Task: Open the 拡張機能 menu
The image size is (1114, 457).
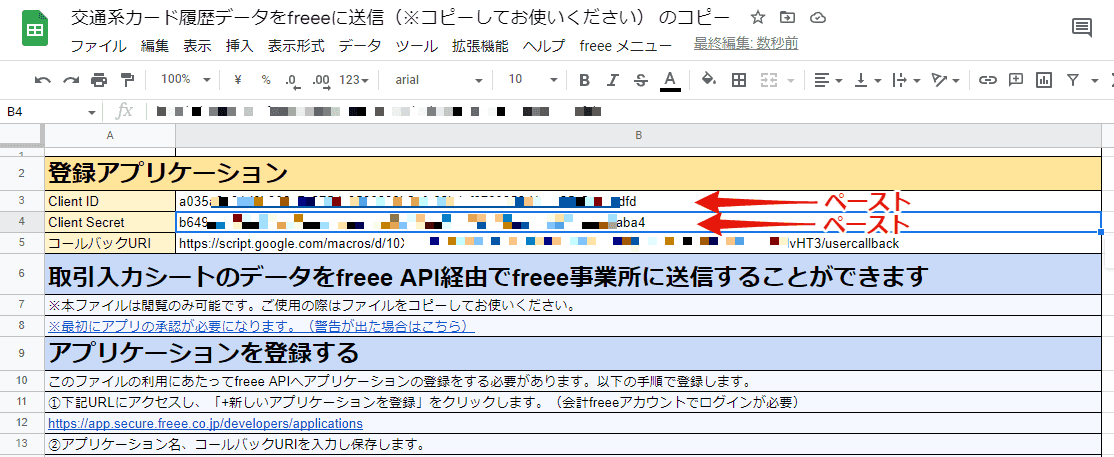Action: 480,46
